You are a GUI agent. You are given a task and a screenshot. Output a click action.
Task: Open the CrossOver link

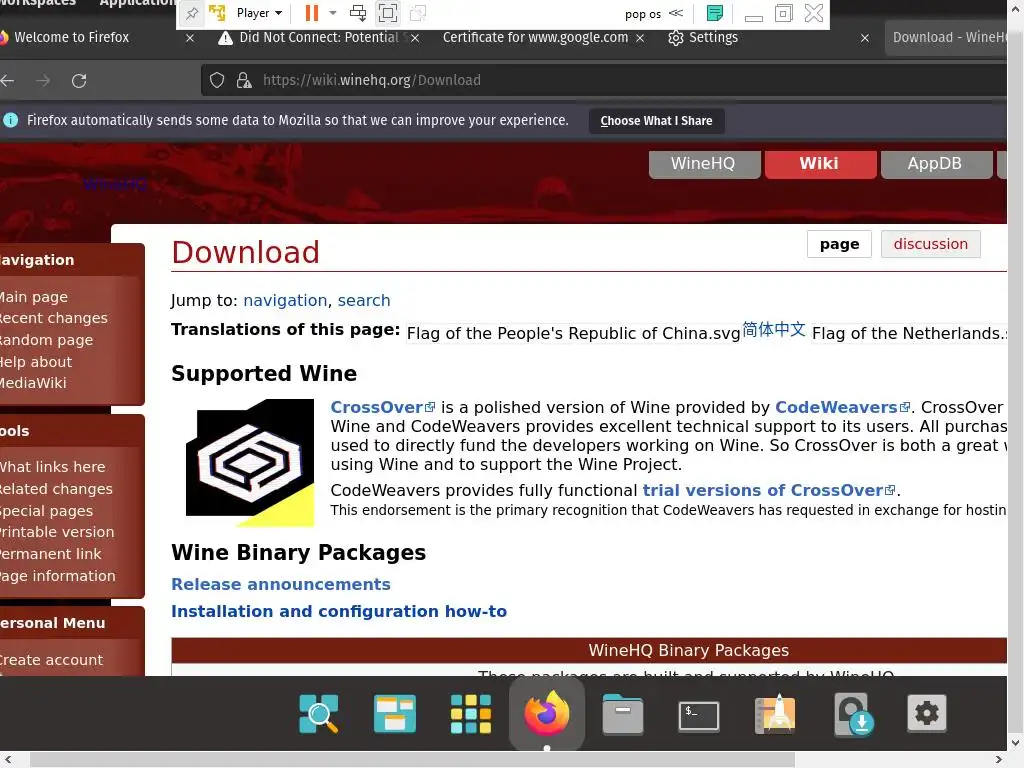[x=382, y=408]
